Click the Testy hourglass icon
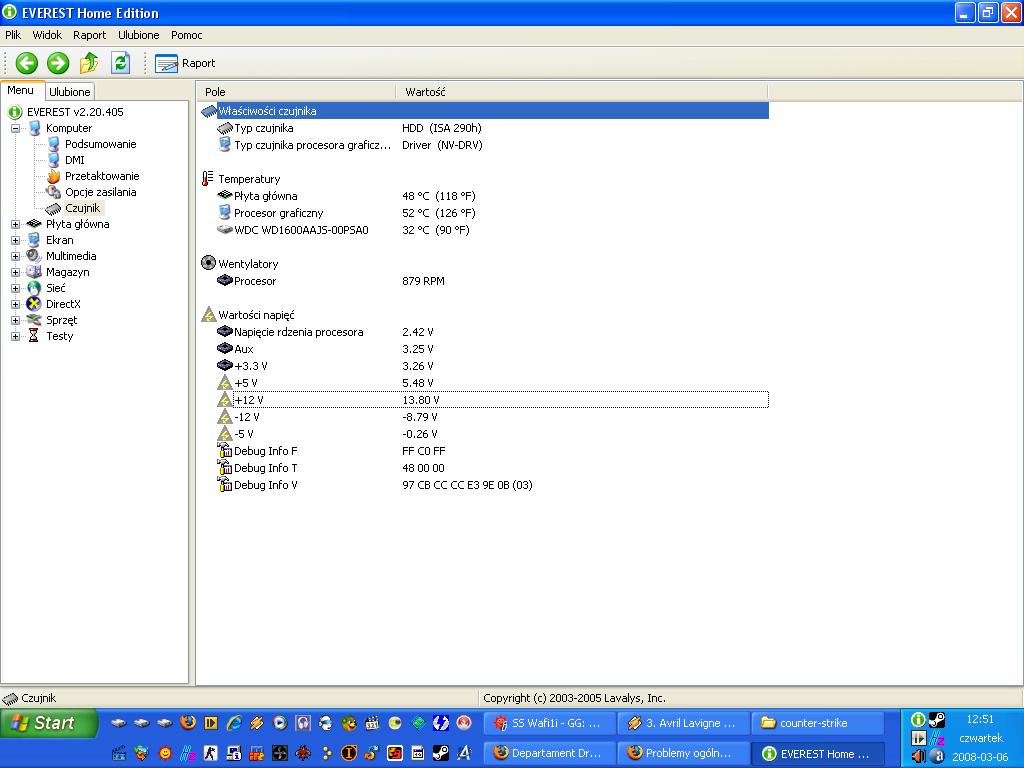Viewport: 1024px width, 768px height. (x=34, y=336)
